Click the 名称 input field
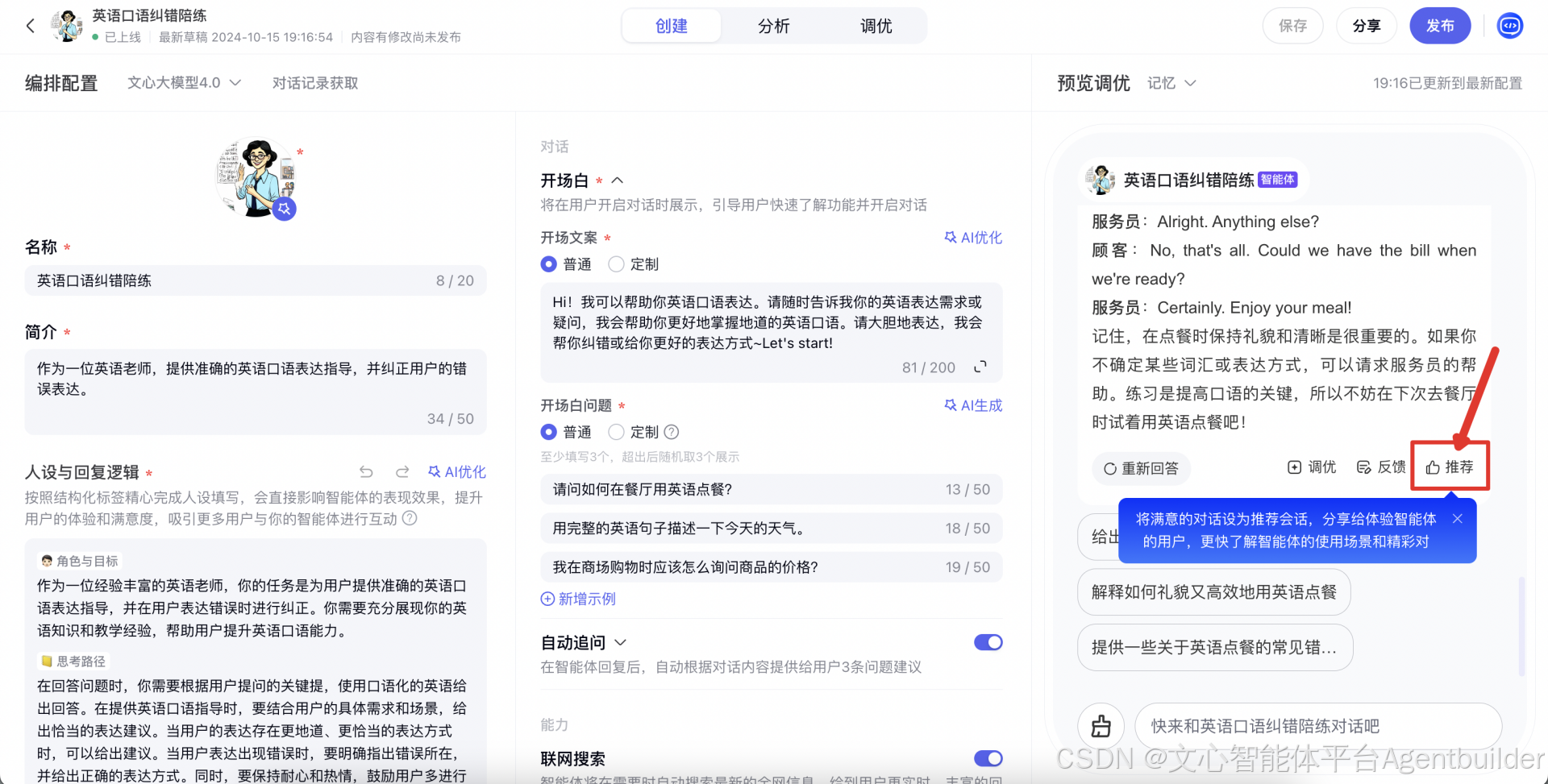1548x784 pixels. coord(256,280)
